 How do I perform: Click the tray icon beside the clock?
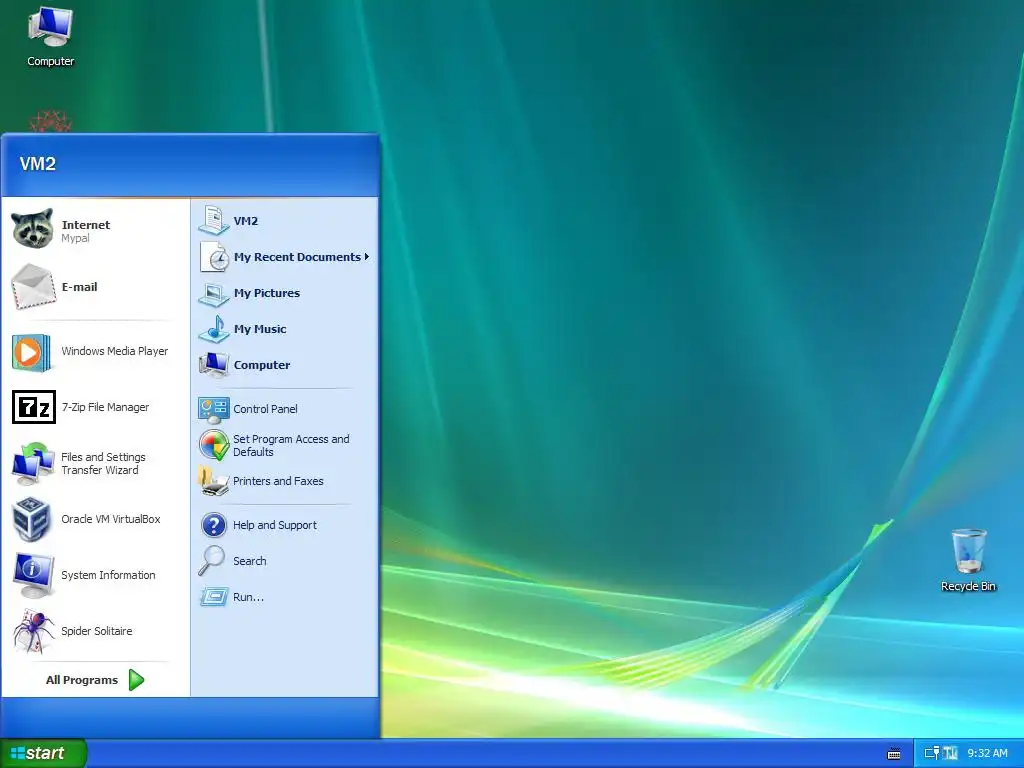click(950, 753)
